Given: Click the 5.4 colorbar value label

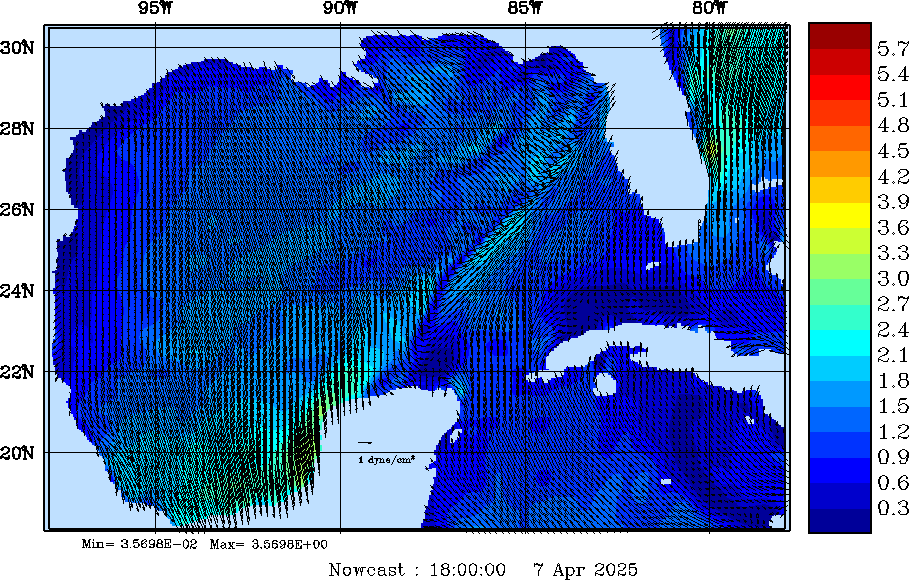Looking at the screenshot, I should tap(893, 74).
